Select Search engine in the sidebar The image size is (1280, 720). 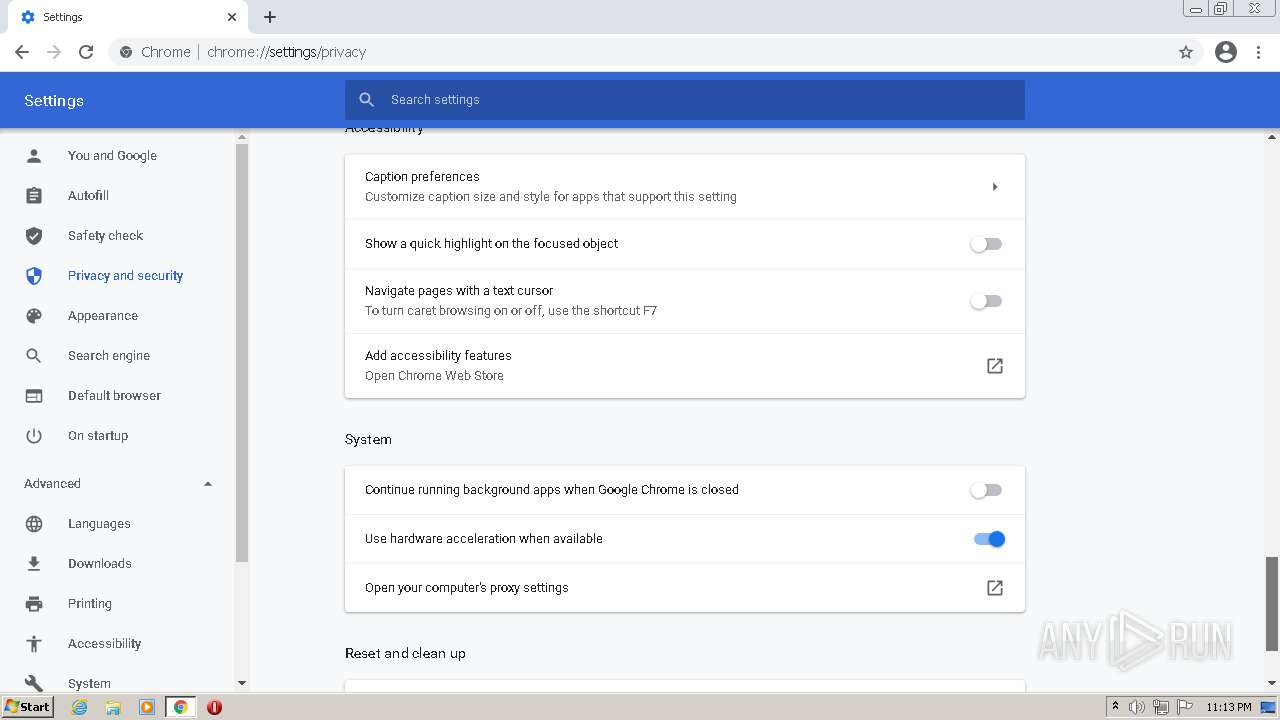(x=109, y=356)
